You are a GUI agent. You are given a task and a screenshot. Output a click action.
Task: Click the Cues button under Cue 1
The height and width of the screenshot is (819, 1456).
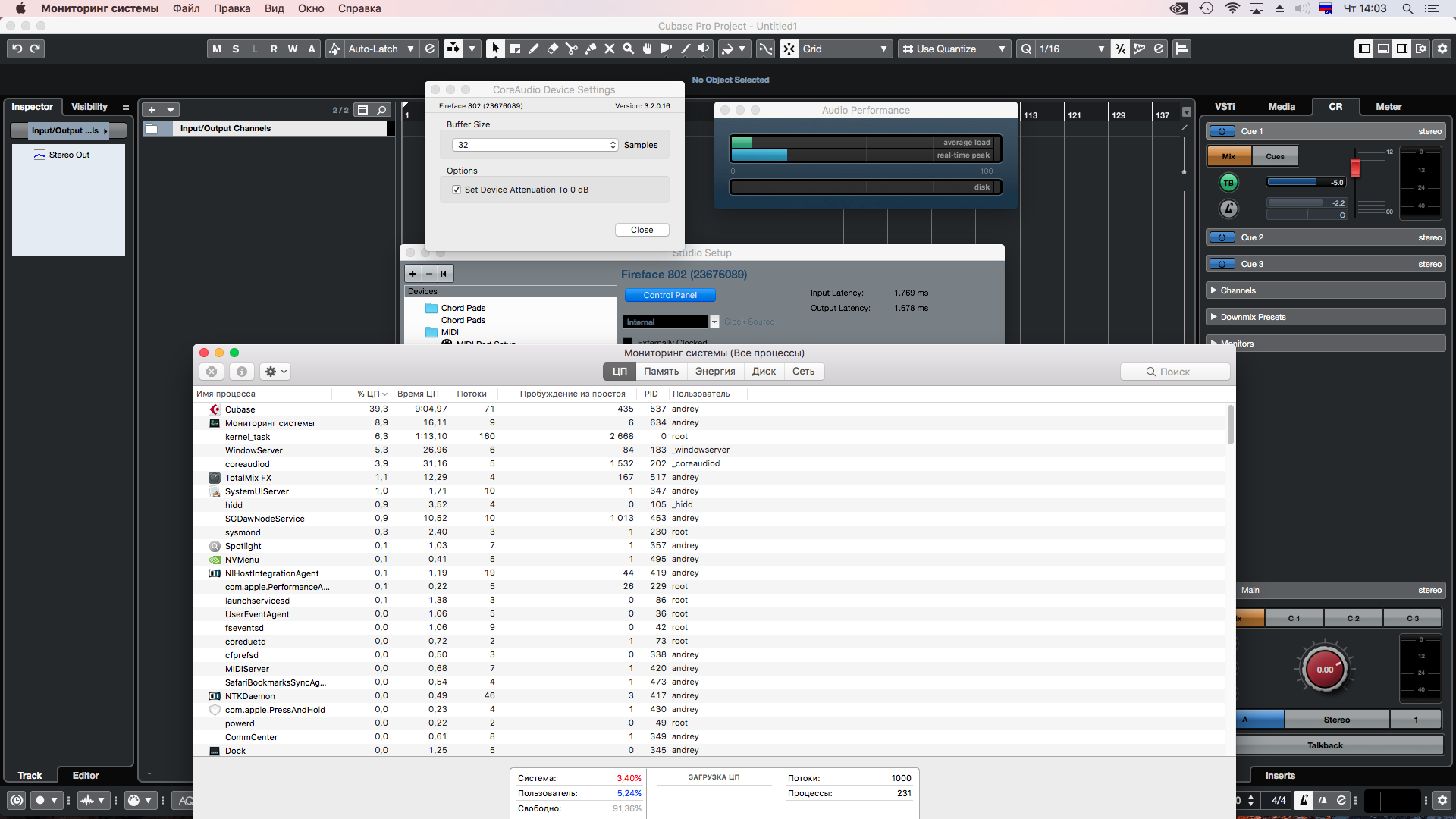tap(1275, 157)
